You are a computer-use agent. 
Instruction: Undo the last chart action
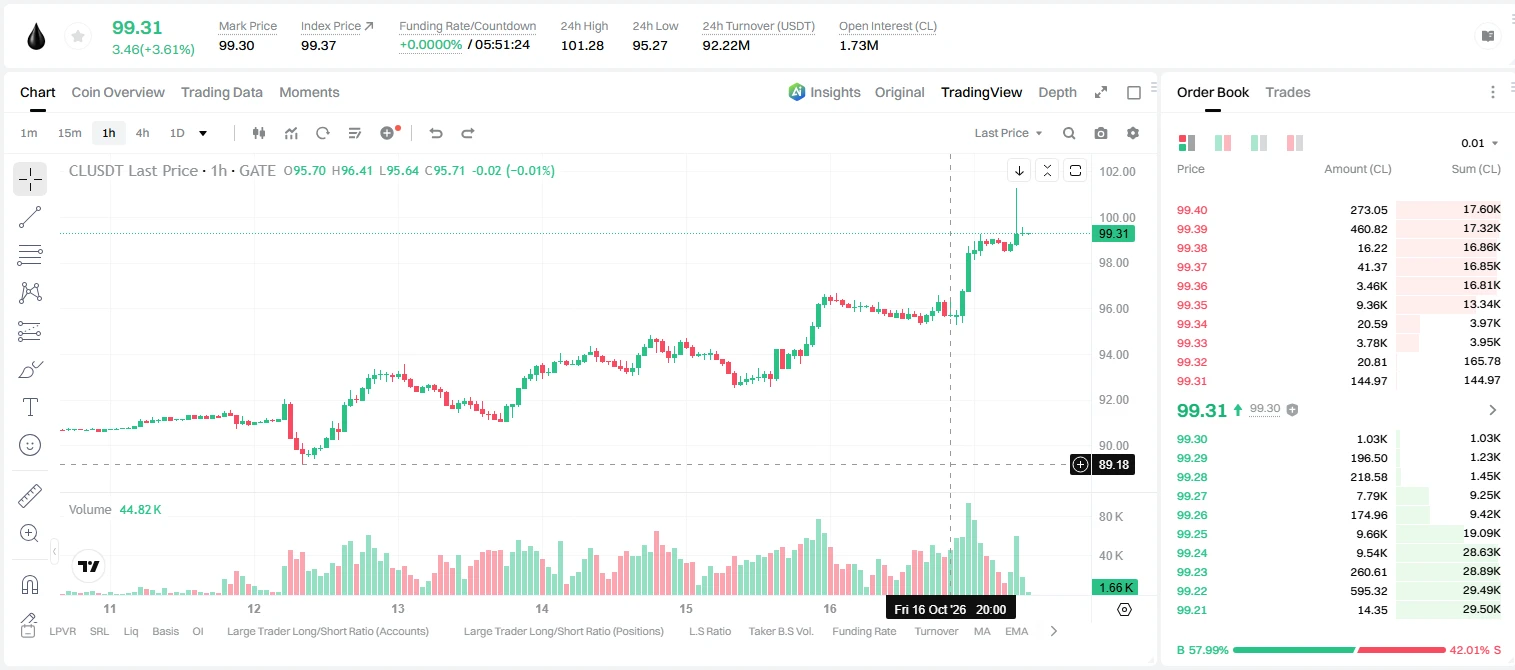(435, 133)
